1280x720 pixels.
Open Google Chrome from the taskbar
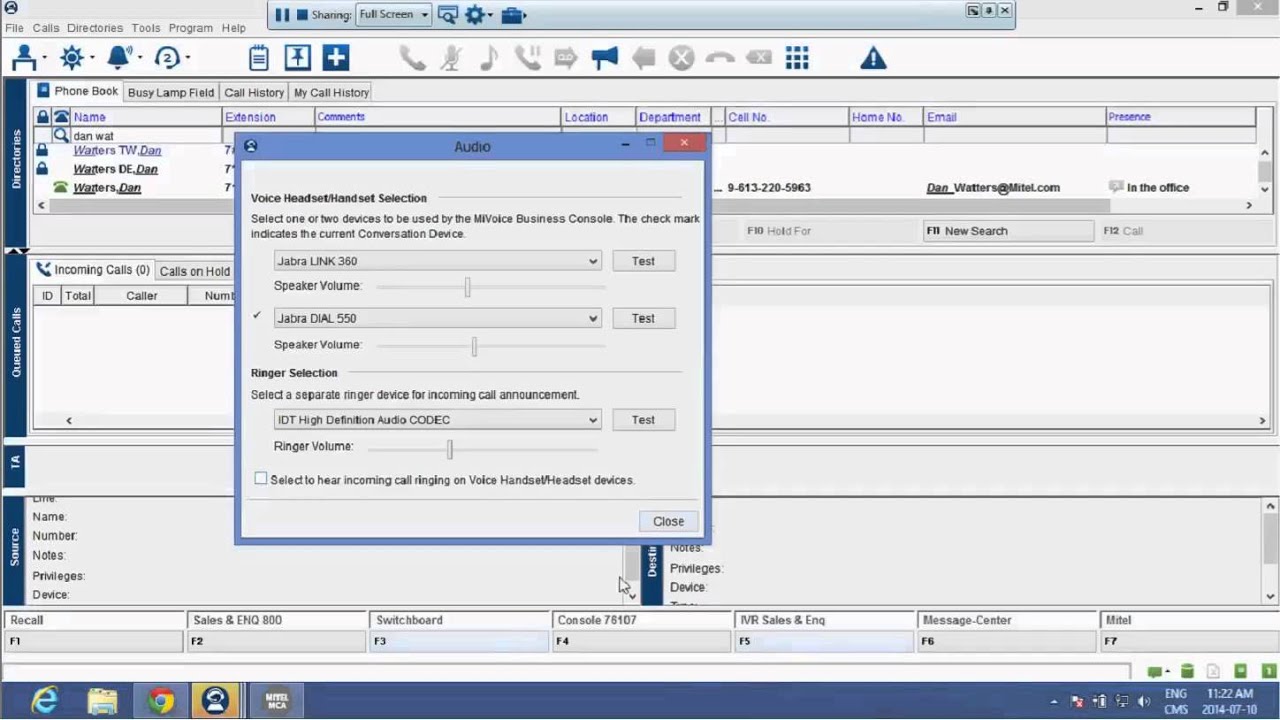161,700
